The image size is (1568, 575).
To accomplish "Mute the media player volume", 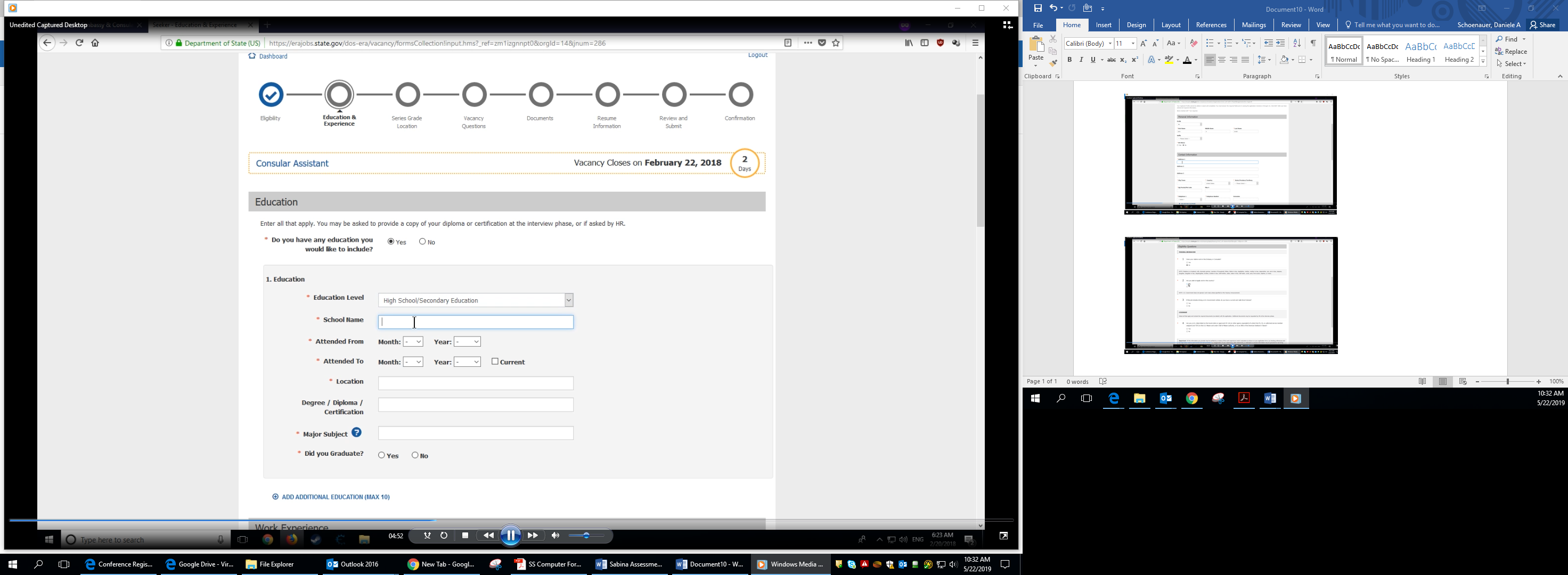I will click(555, 536).
